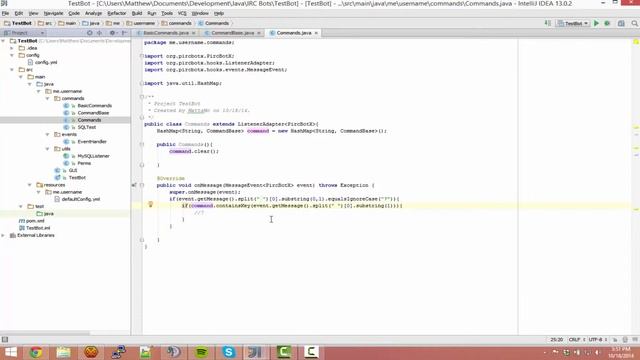Open the Build menu
This screenshot has width=640, height=360.
click(x=137, y=13)
